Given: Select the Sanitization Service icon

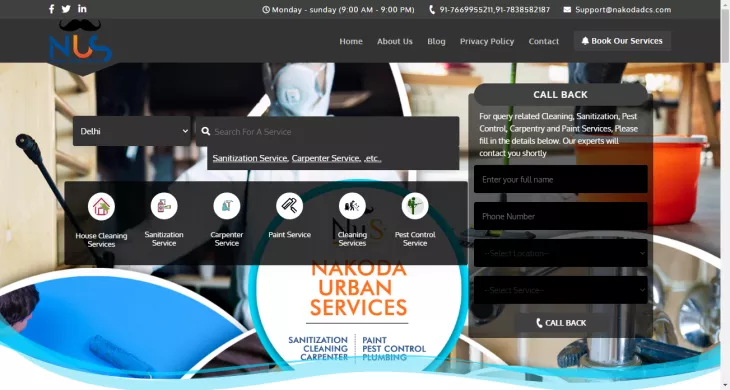Looking at the screenshot, I should tap(164, 206).
